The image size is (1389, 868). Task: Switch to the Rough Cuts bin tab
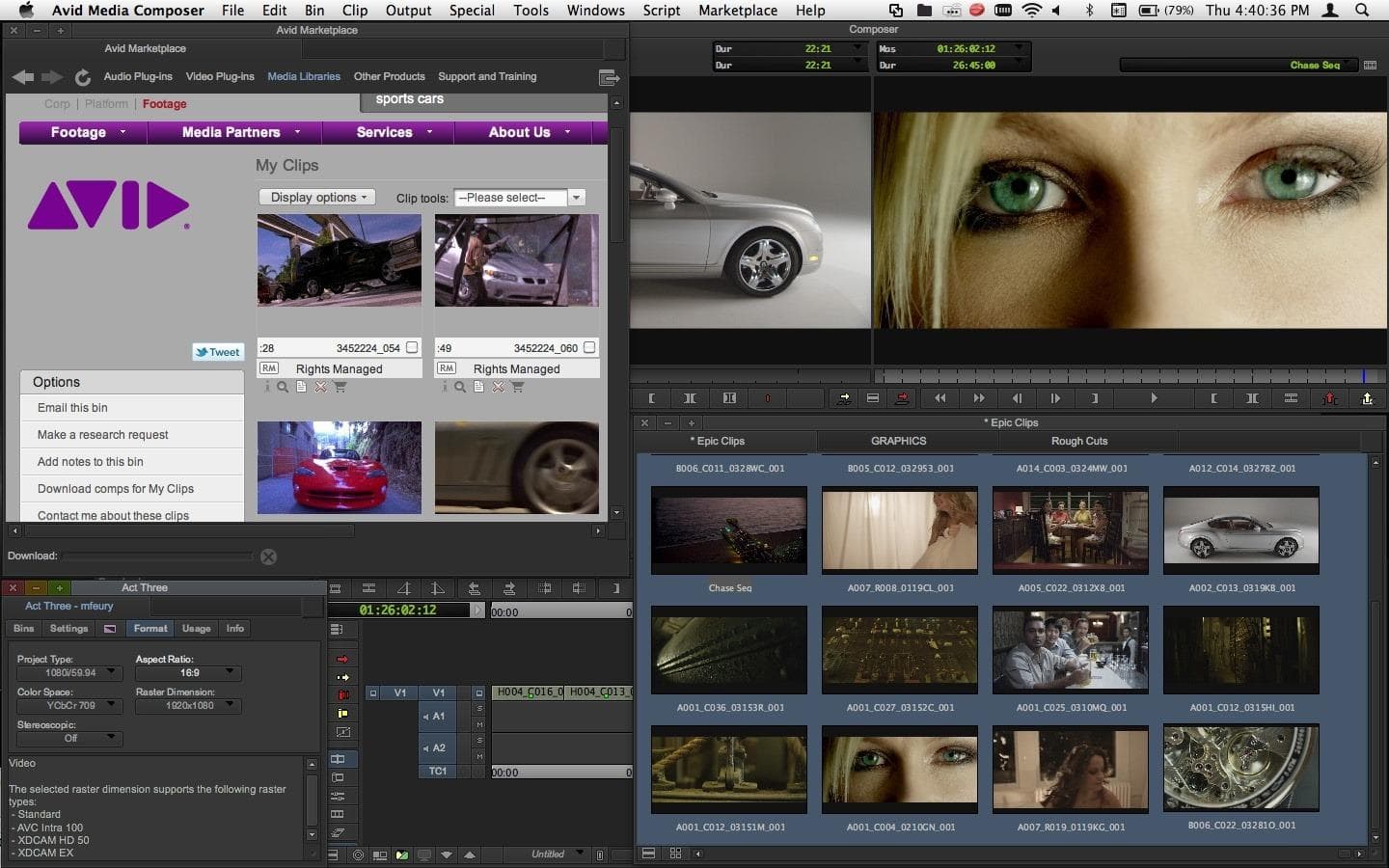click(1078, 441)
